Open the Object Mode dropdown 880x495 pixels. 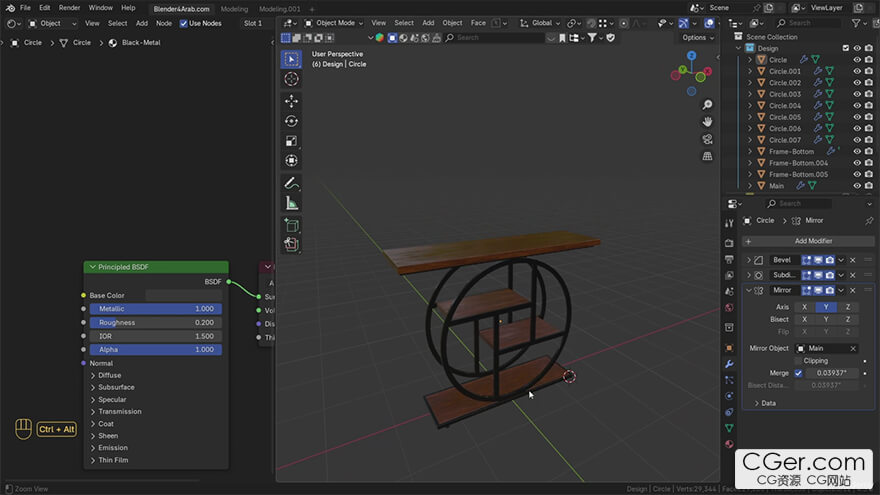tap(334, 23)
